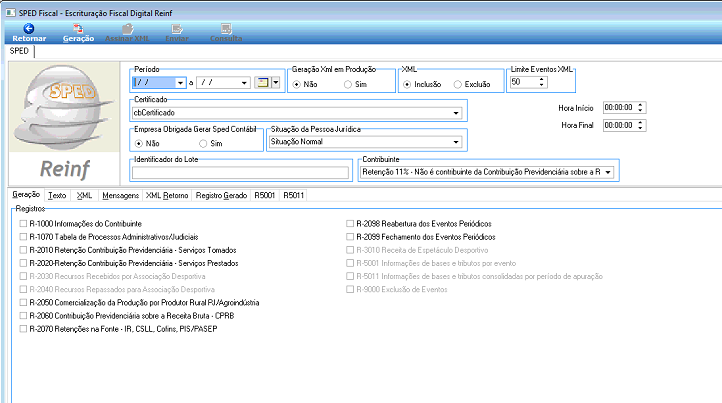Switch to the XML tab
The width and height of the screenshot is (722, 403).
84,195
